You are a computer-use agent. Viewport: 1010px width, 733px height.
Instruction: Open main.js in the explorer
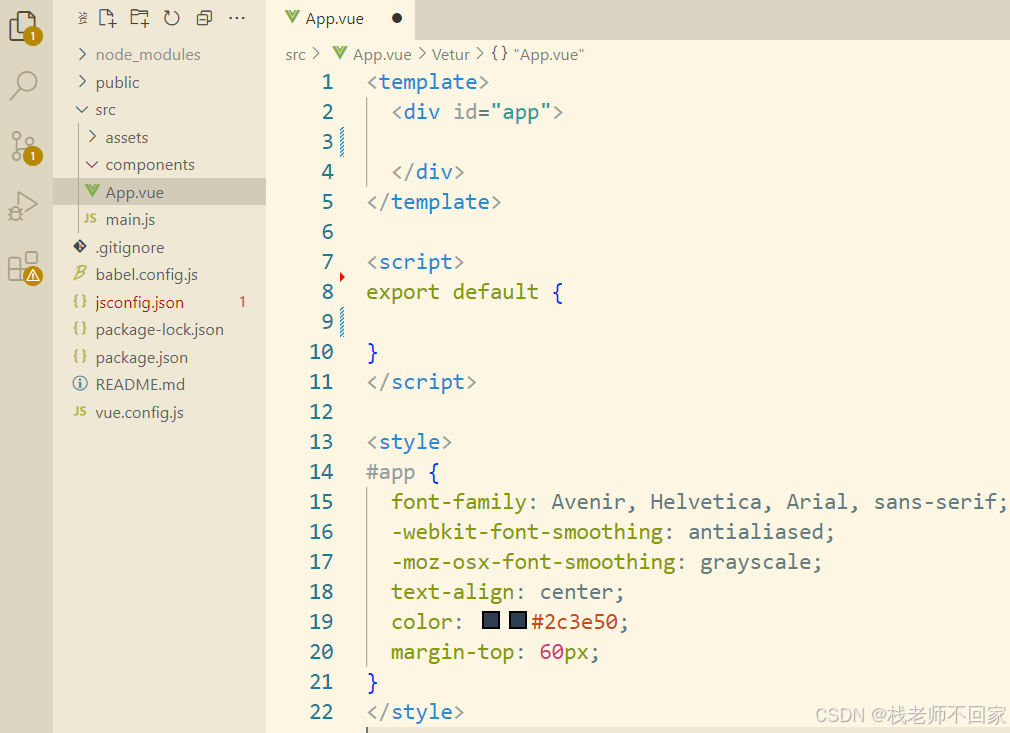tap(130, 220)
